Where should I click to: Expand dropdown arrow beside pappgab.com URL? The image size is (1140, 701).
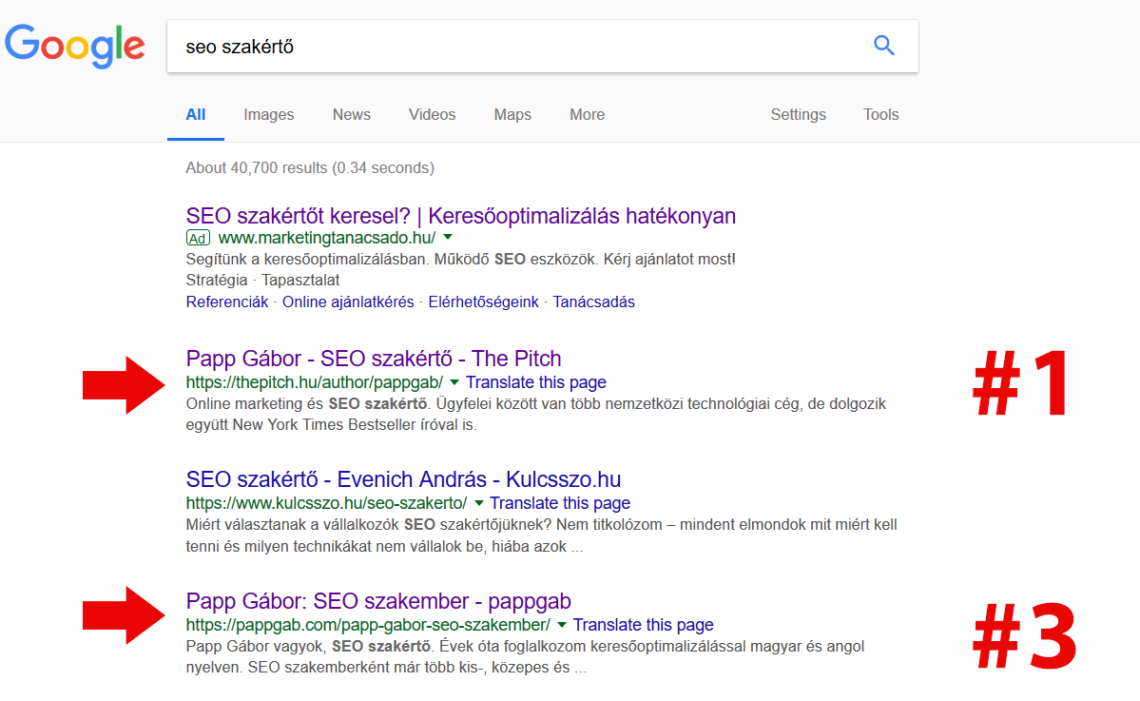coord(561,625)
